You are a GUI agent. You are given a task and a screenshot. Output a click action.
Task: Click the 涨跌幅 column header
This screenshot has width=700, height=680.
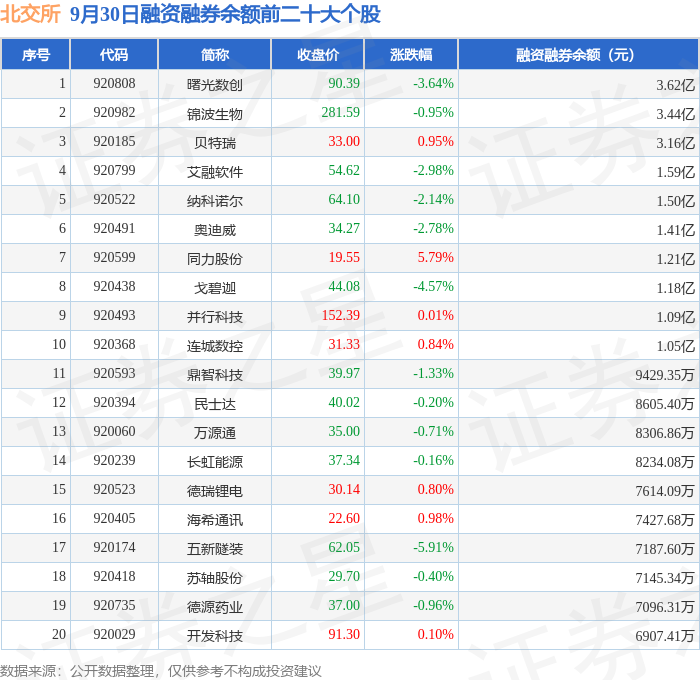click(411, 55)
